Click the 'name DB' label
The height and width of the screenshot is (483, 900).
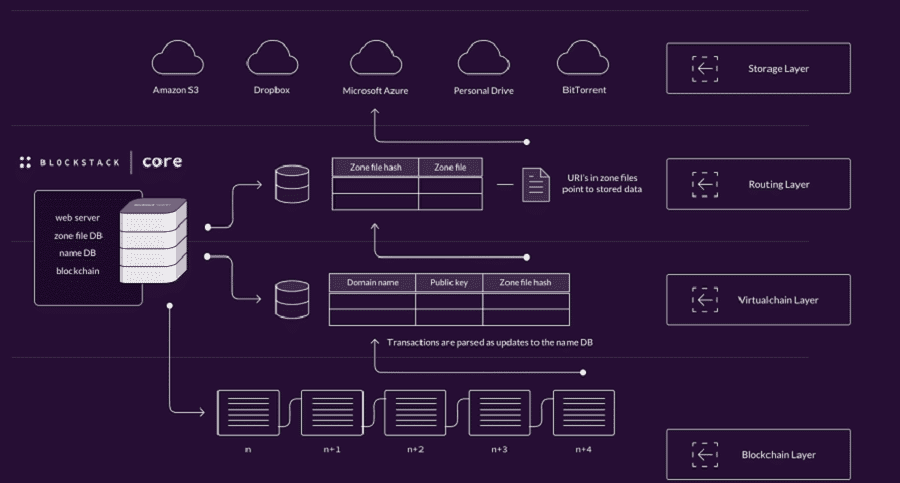coord(77,253)
